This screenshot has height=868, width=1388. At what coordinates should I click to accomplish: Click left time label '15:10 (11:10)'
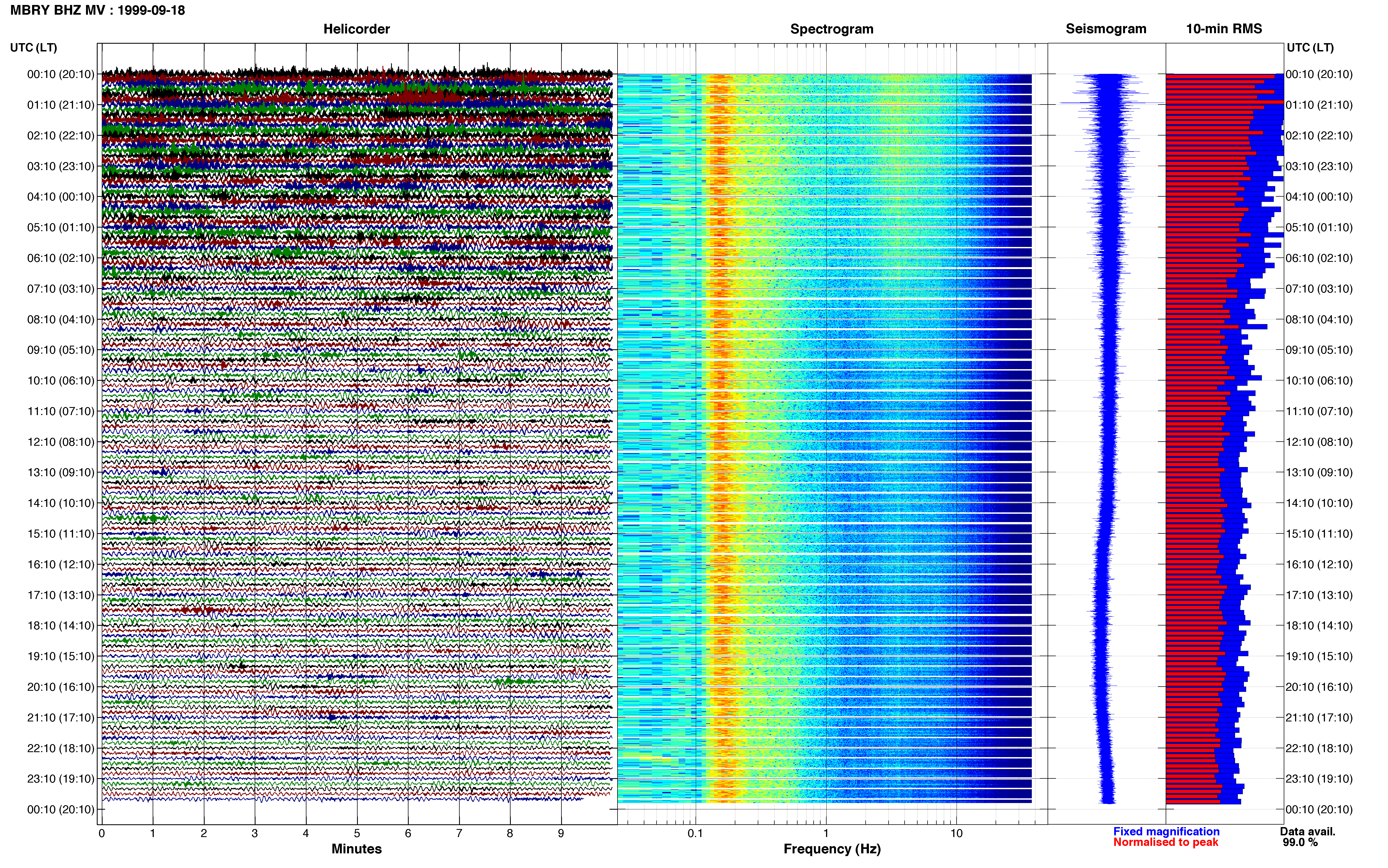(61, 534)
